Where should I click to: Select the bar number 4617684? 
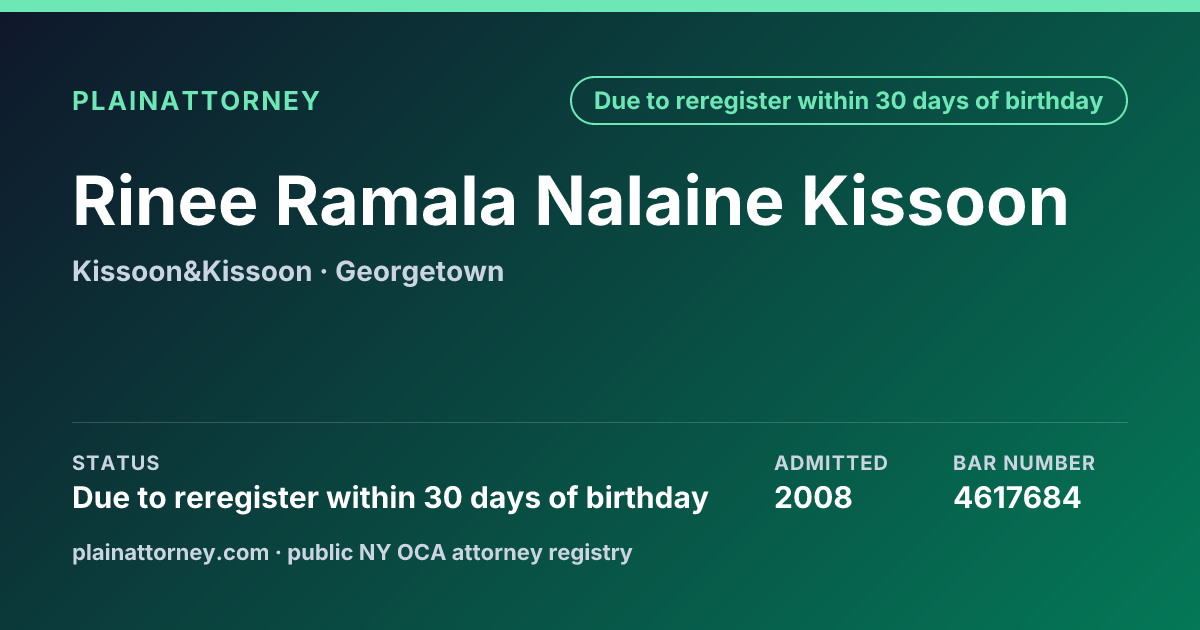pyautogui.click(x=1017, y=498)
